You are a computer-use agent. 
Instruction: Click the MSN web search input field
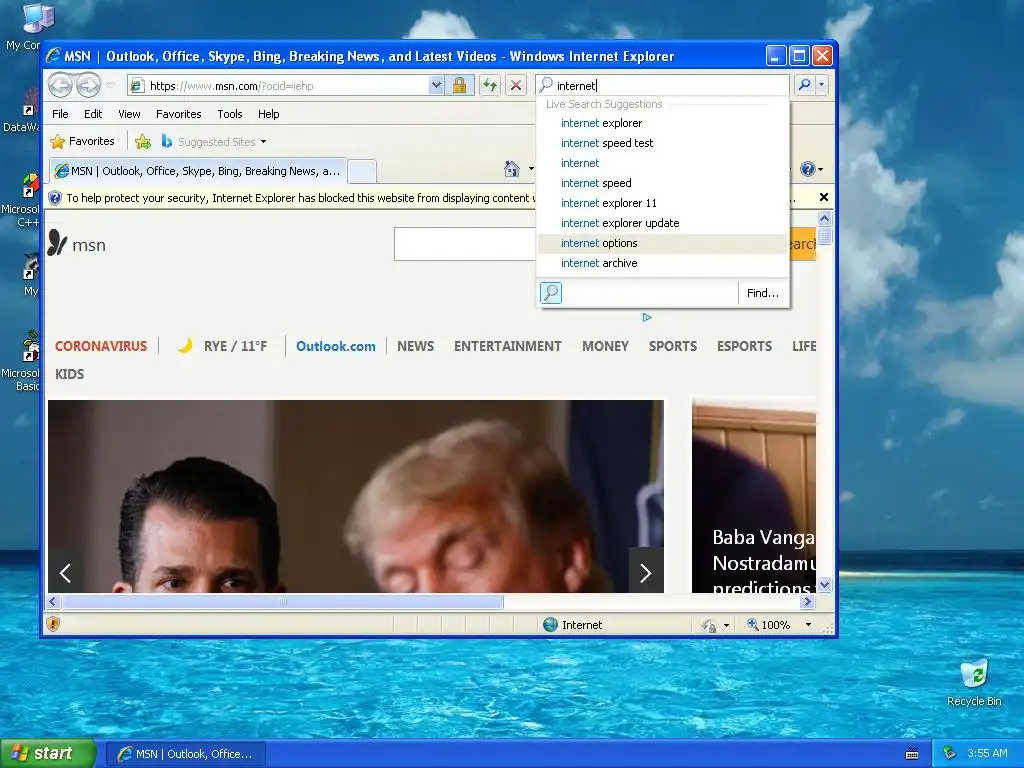465,244
